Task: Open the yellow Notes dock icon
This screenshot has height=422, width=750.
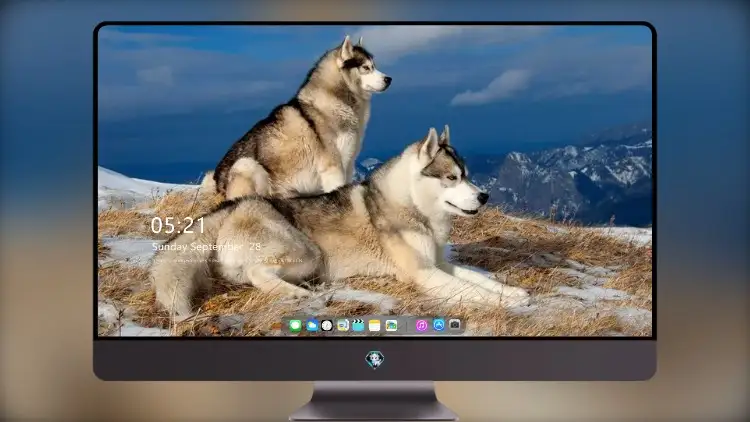Action: 375,326
